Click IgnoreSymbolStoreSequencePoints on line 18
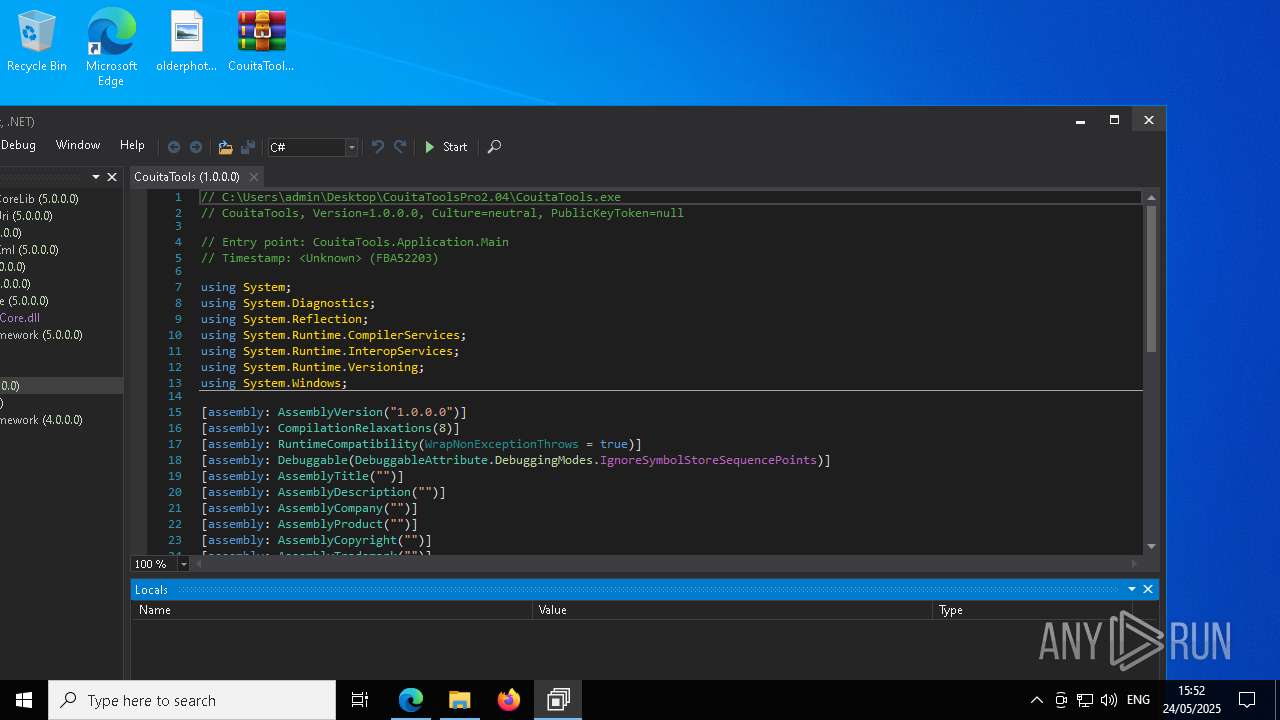This screenshot has width=1280, height=720. (x=708, y=460)
